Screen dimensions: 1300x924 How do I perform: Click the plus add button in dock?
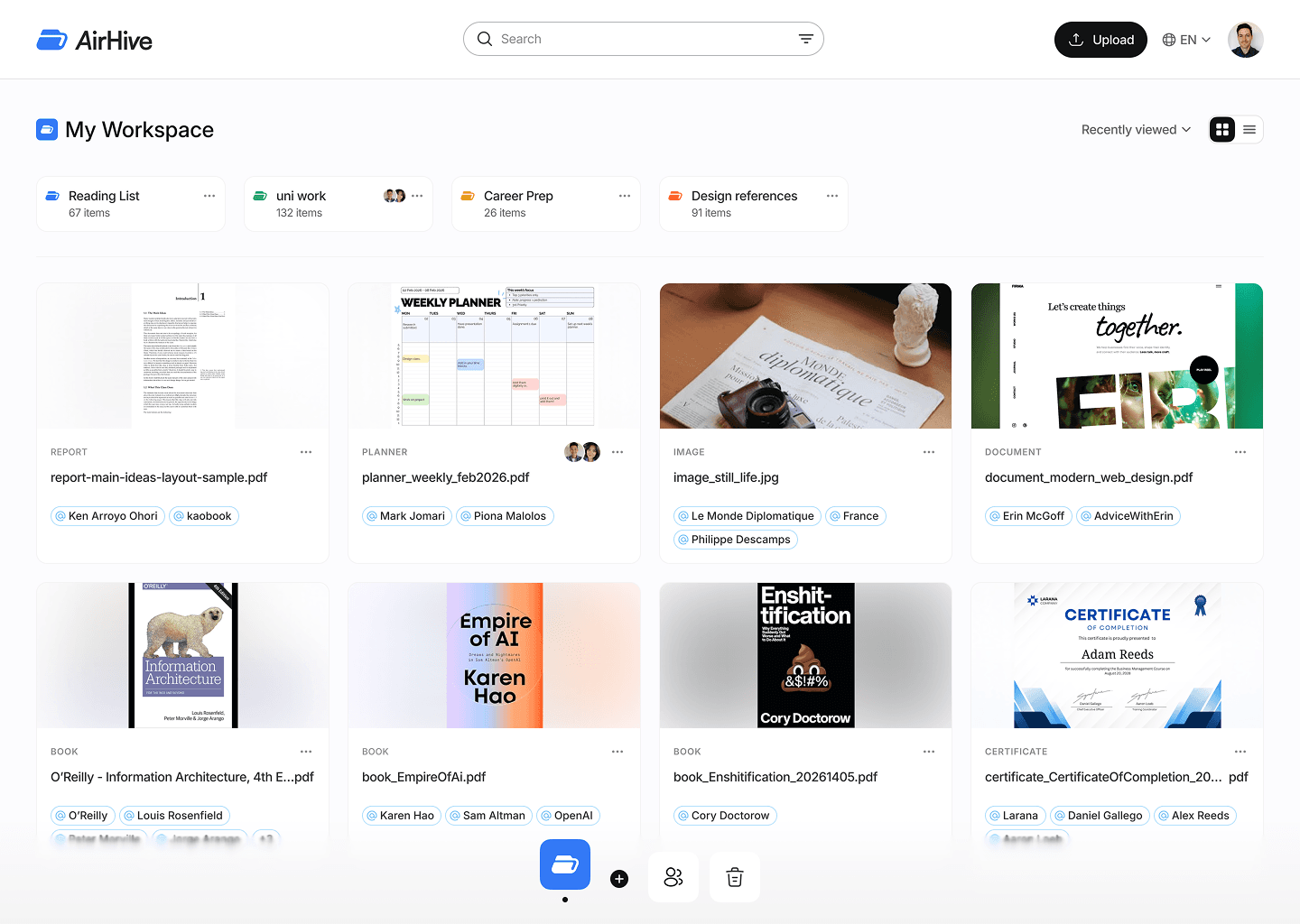(619, 879)
